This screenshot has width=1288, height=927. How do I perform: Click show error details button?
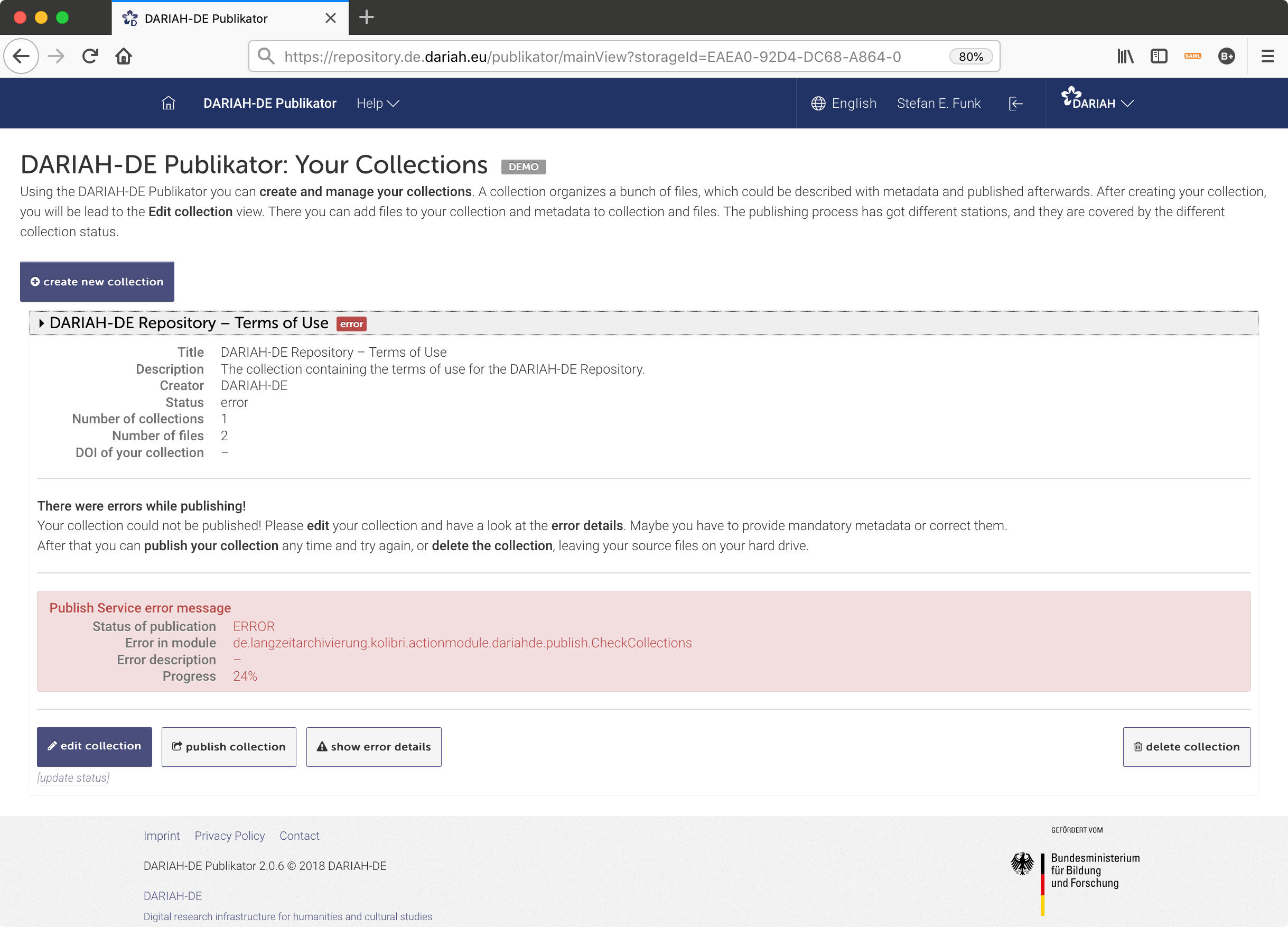(374, 747)
